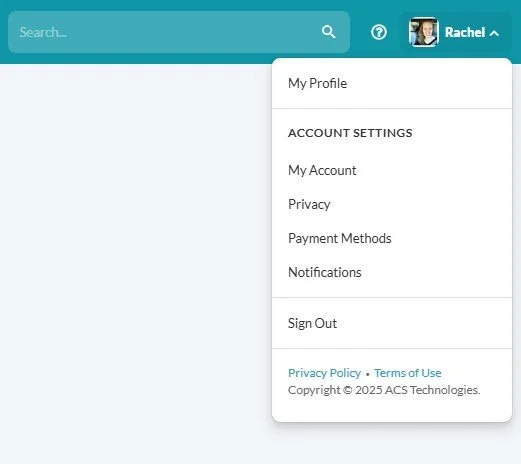This screenshot has height=464, width=521.
Task: Click the Rachel username label
Action: [x=465, y=32]
